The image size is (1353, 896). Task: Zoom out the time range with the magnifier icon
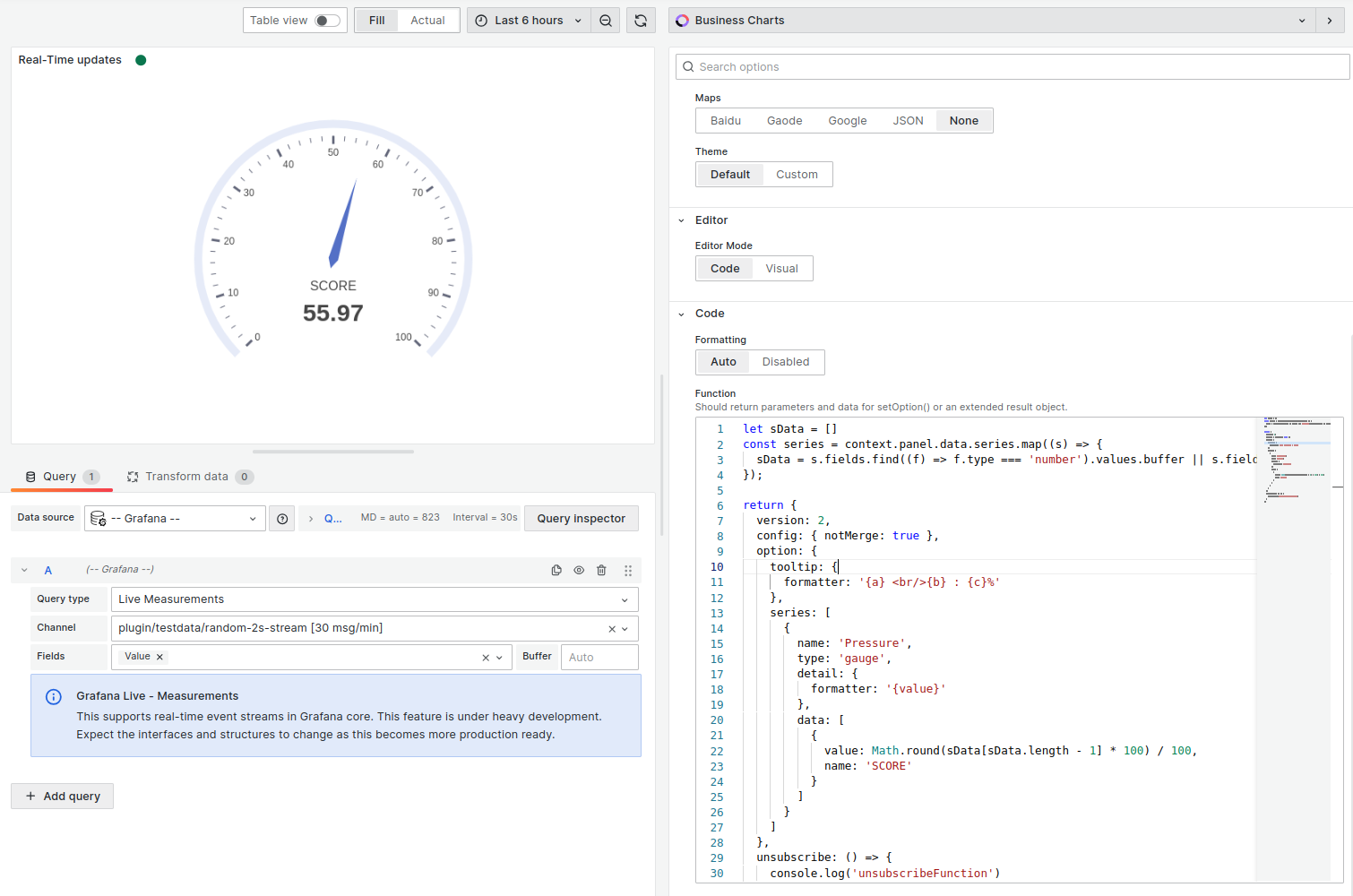pyautogui.click(x=606, y=20)
